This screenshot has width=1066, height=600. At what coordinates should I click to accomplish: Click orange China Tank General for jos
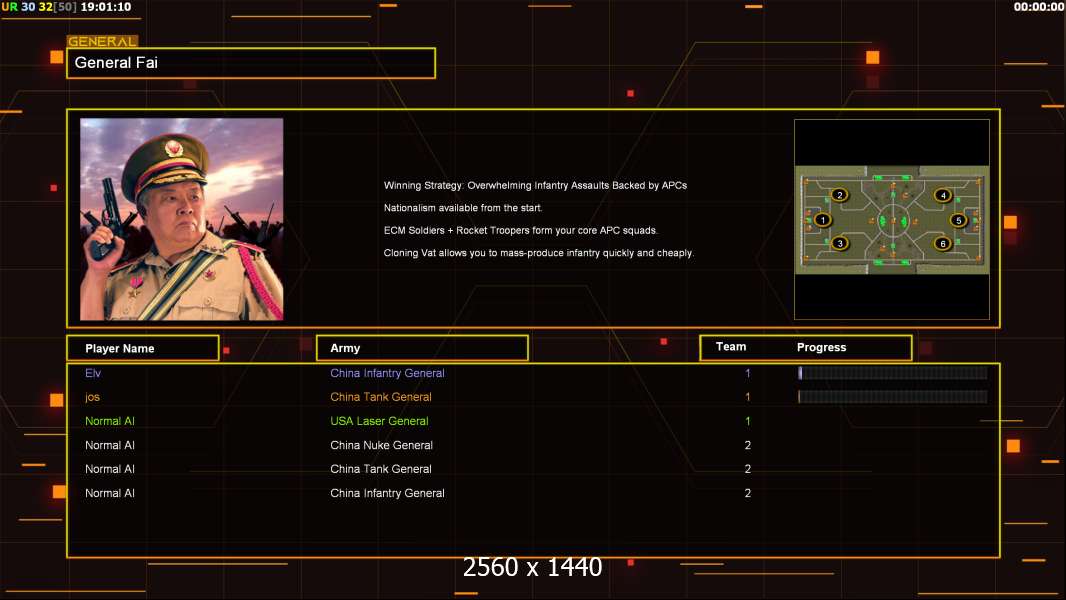coord(381,397)
